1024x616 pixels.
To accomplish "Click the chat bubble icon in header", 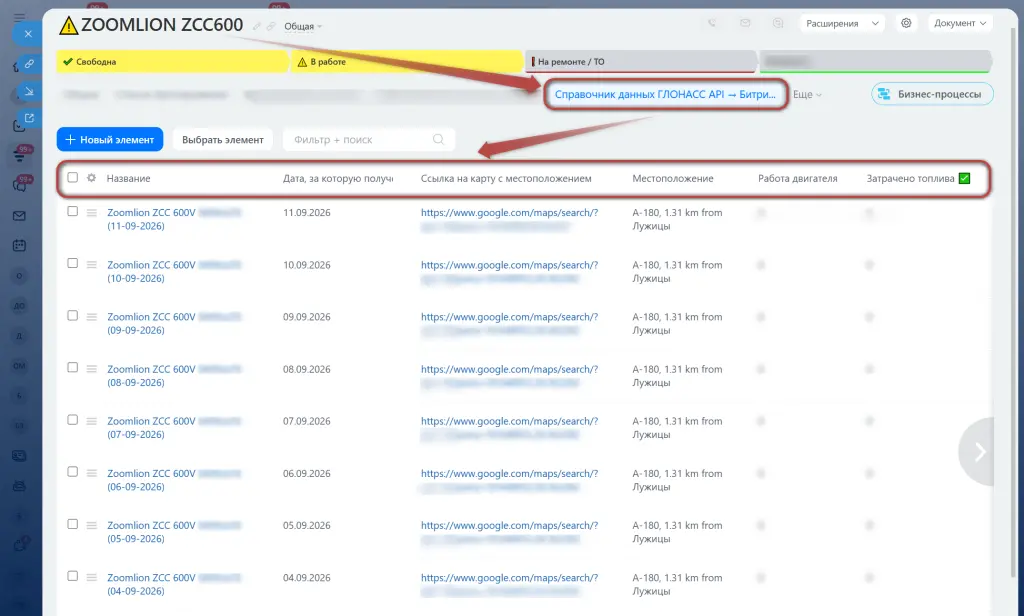I will click(778, 23).
